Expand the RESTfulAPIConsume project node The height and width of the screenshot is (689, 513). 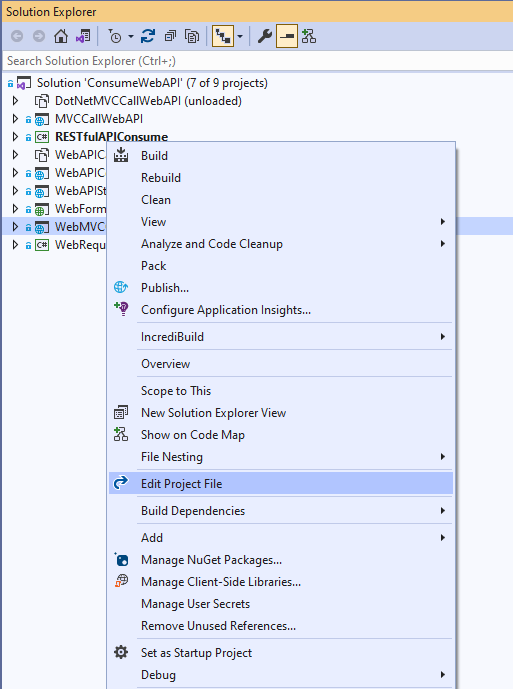[x=15, y=137]
